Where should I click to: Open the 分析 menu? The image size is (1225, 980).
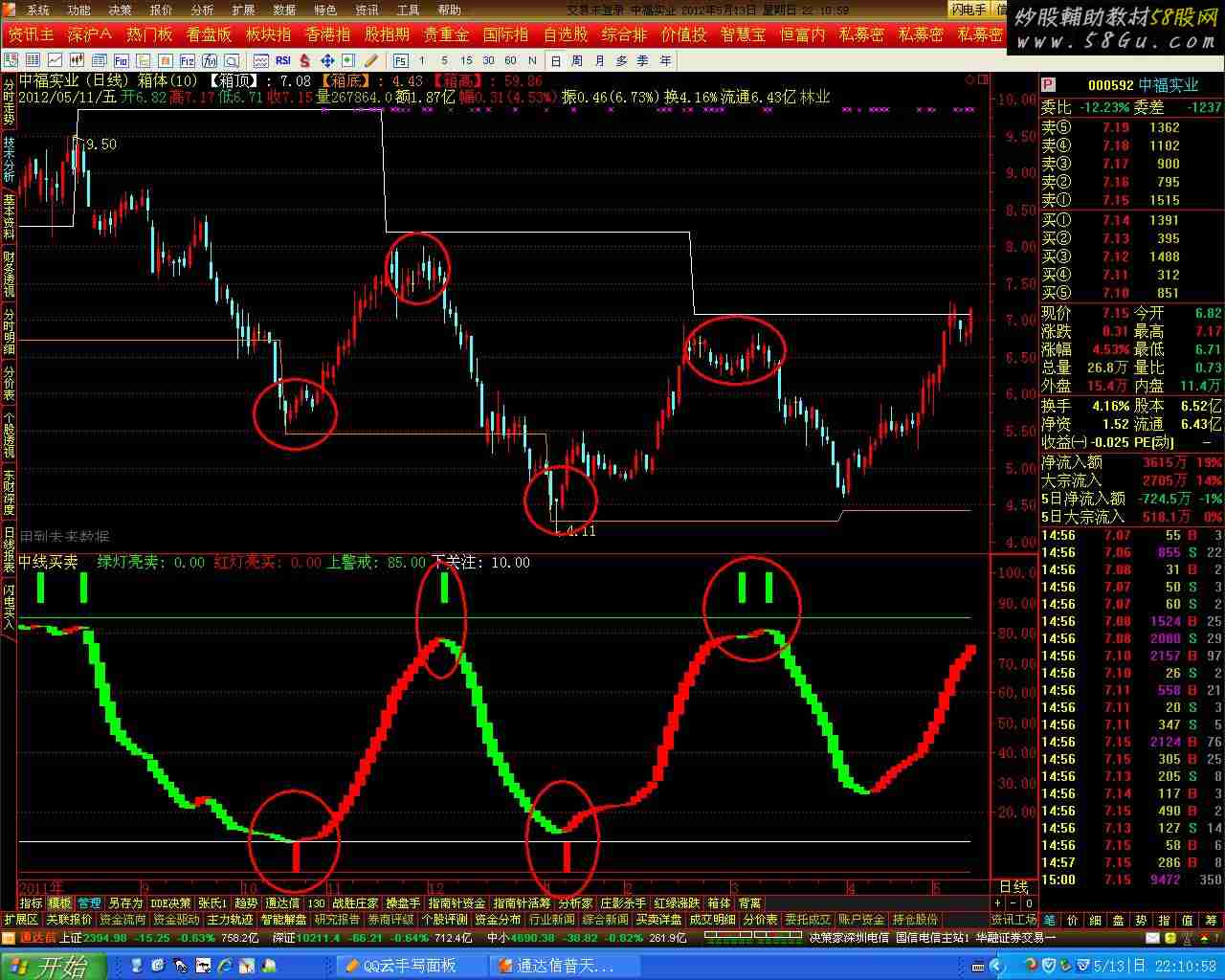click(202, 11)
